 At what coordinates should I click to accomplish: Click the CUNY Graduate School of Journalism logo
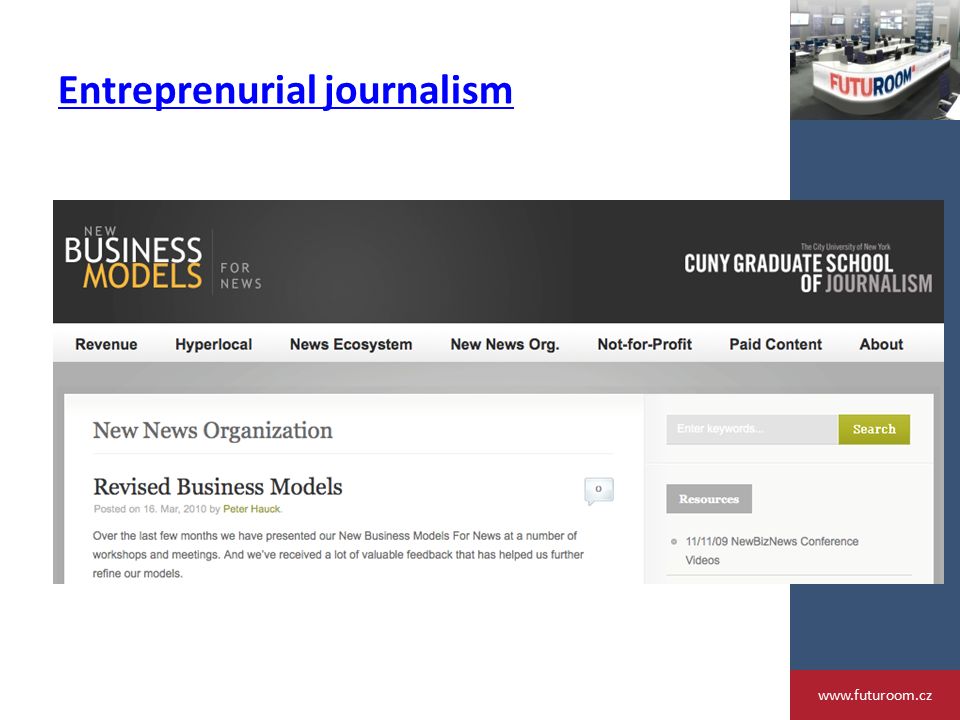pyautogui.click(x=808, y=268)
